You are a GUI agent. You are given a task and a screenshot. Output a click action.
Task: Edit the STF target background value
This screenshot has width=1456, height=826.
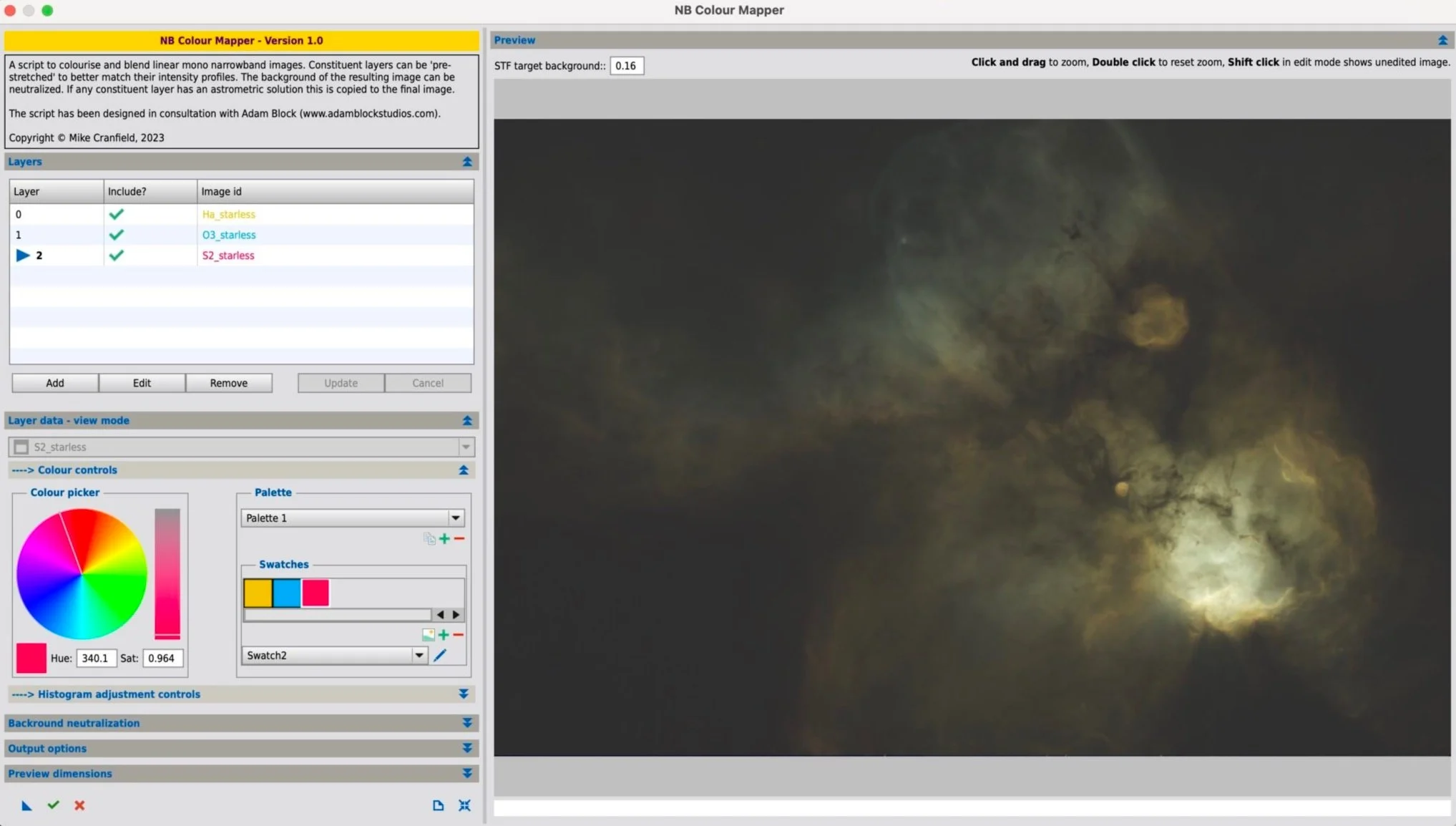625,65
